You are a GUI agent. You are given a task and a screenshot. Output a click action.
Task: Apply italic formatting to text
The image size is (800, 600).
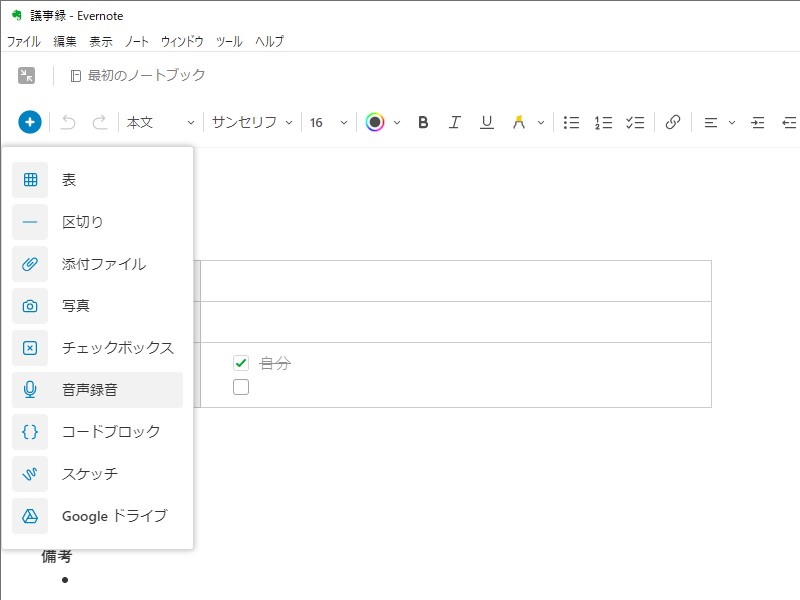455,122
